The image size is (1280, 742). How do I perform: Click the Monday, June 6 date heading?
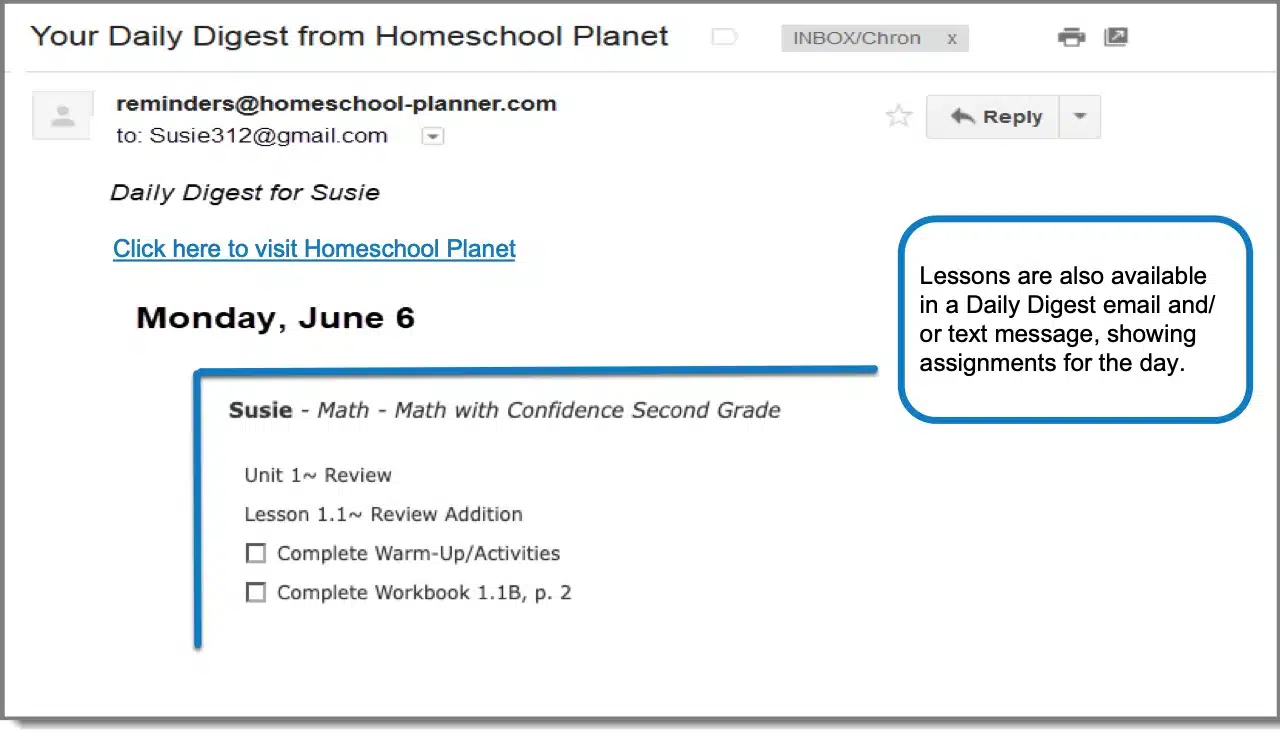click(275, 318)
